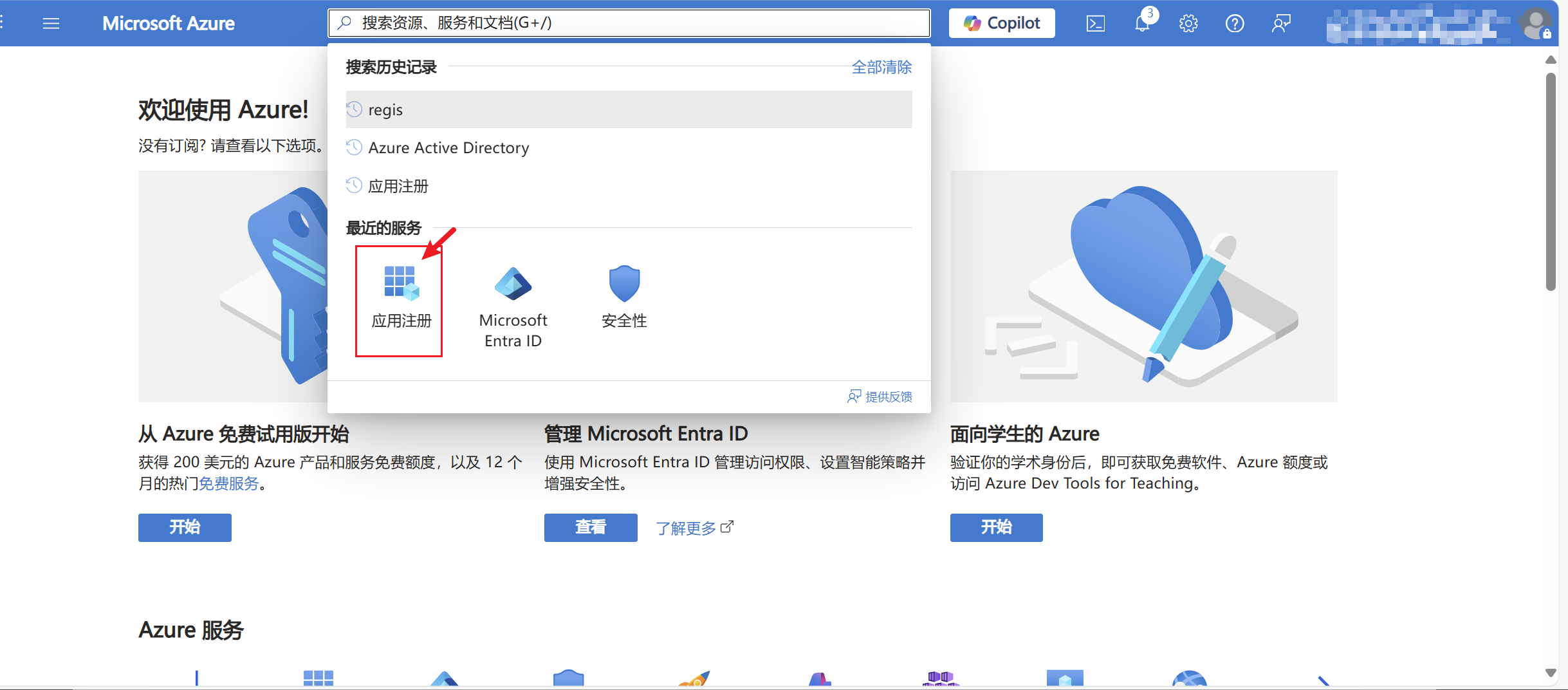Open the settings gear
This screenshot has width=1568, height=690.
[1188, 24]
